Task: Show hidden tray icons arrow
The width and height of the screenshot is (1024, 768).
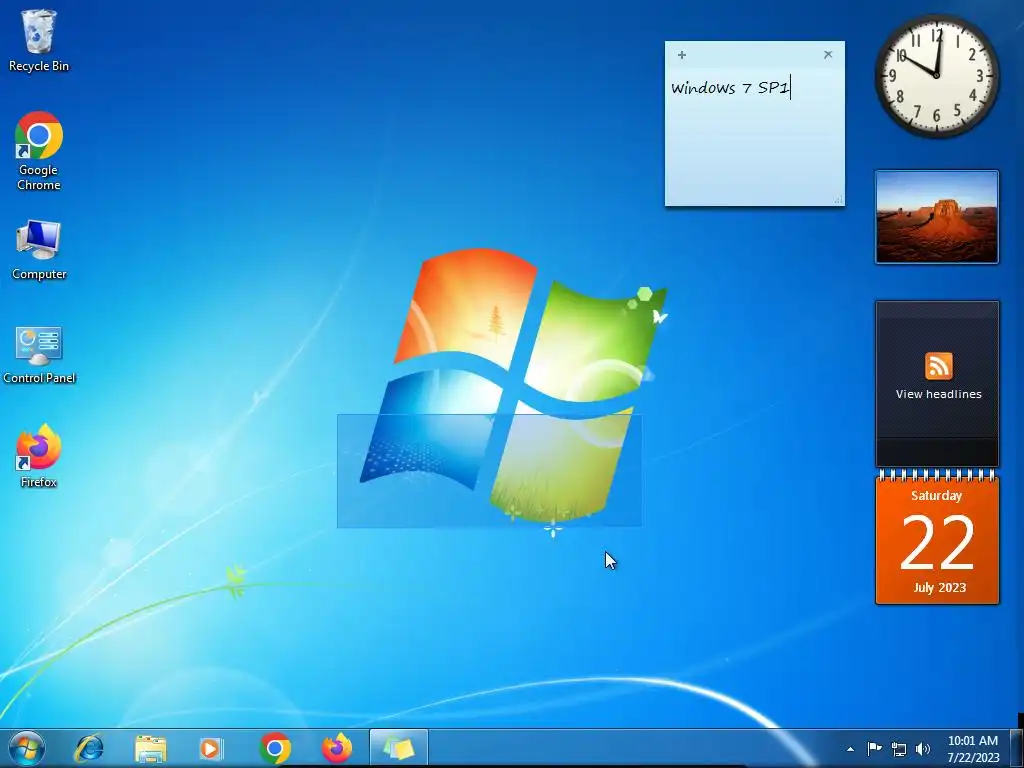Action: [850, 749]
